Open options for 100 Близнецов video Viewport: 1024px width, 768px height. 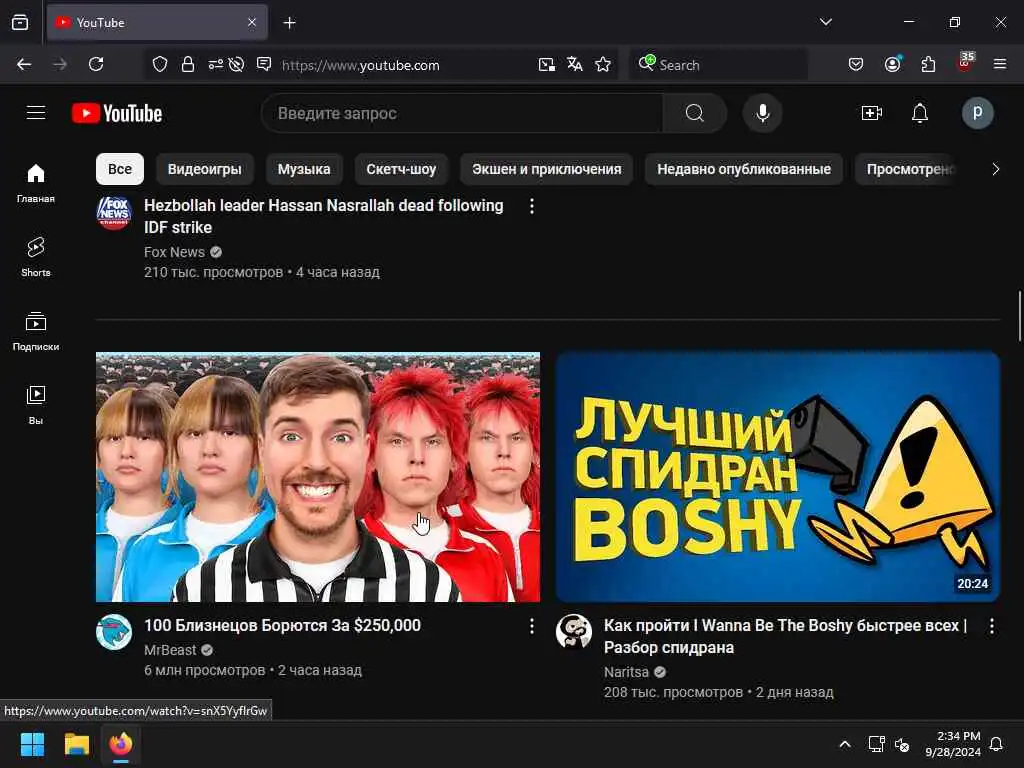click(532, 626)
